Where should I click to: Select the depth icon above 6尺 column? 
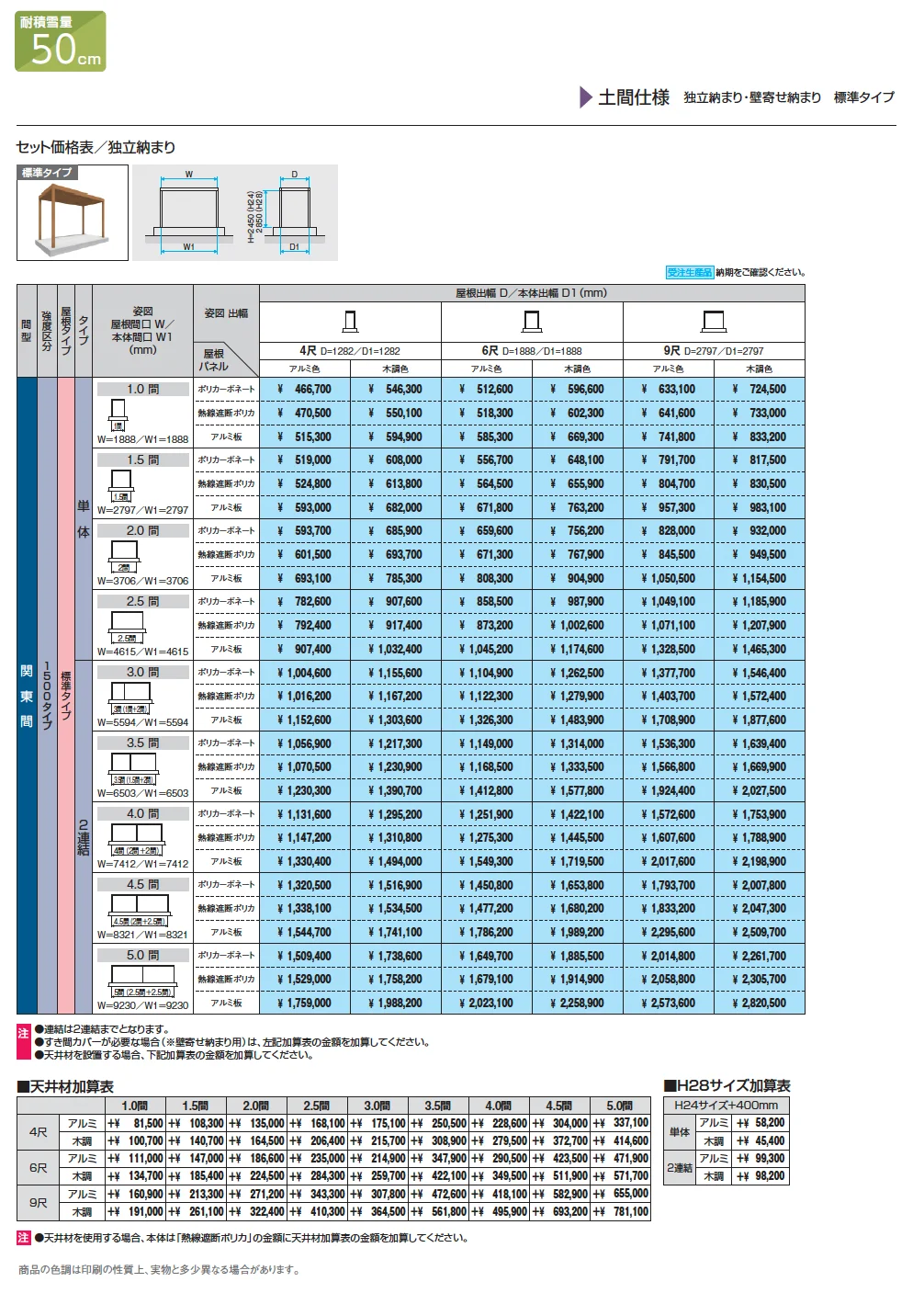pos(532,322)
